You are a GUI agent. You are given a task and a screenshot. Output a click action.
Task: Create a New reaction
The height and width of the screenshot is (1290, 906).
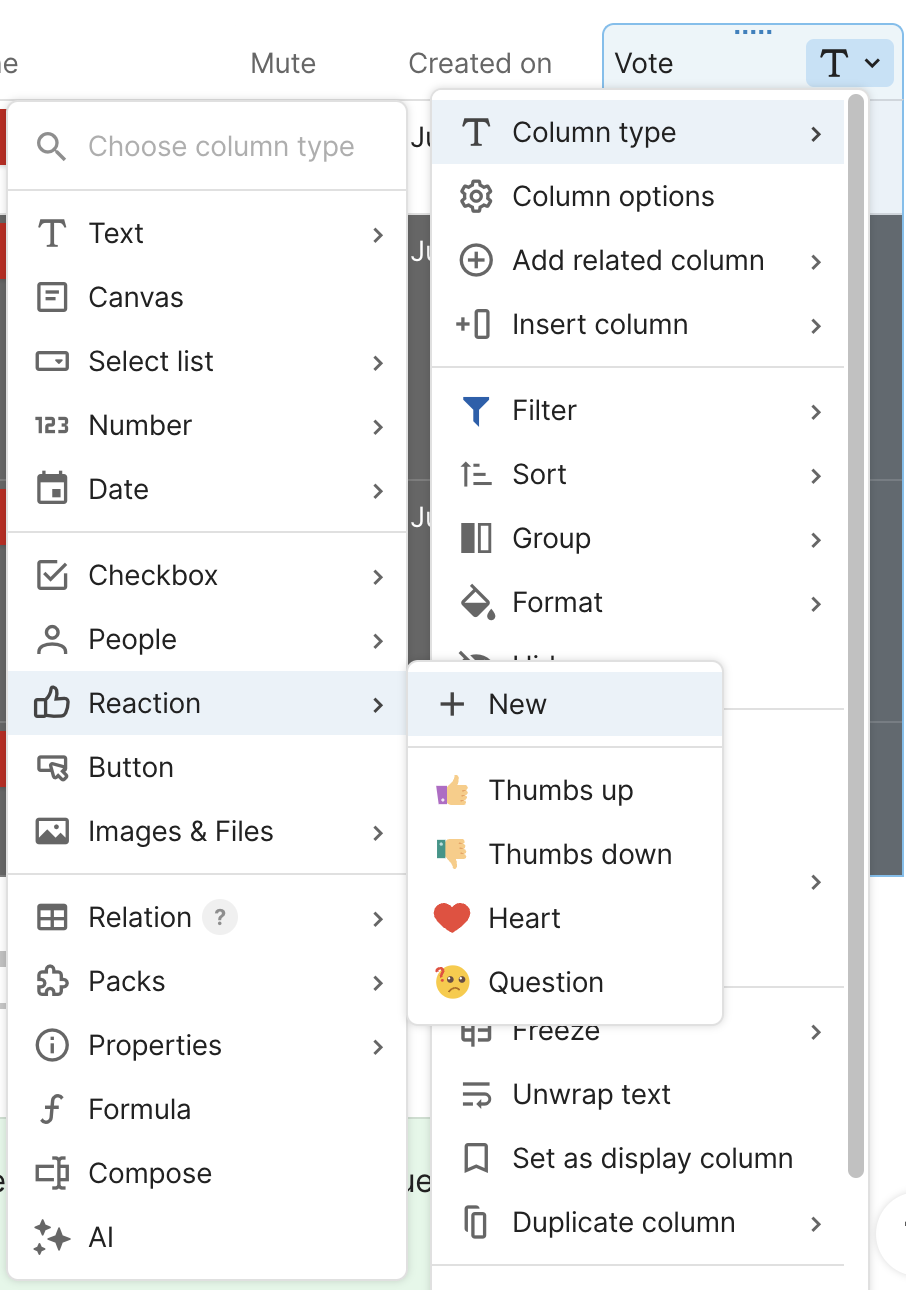tap(517, 704)
